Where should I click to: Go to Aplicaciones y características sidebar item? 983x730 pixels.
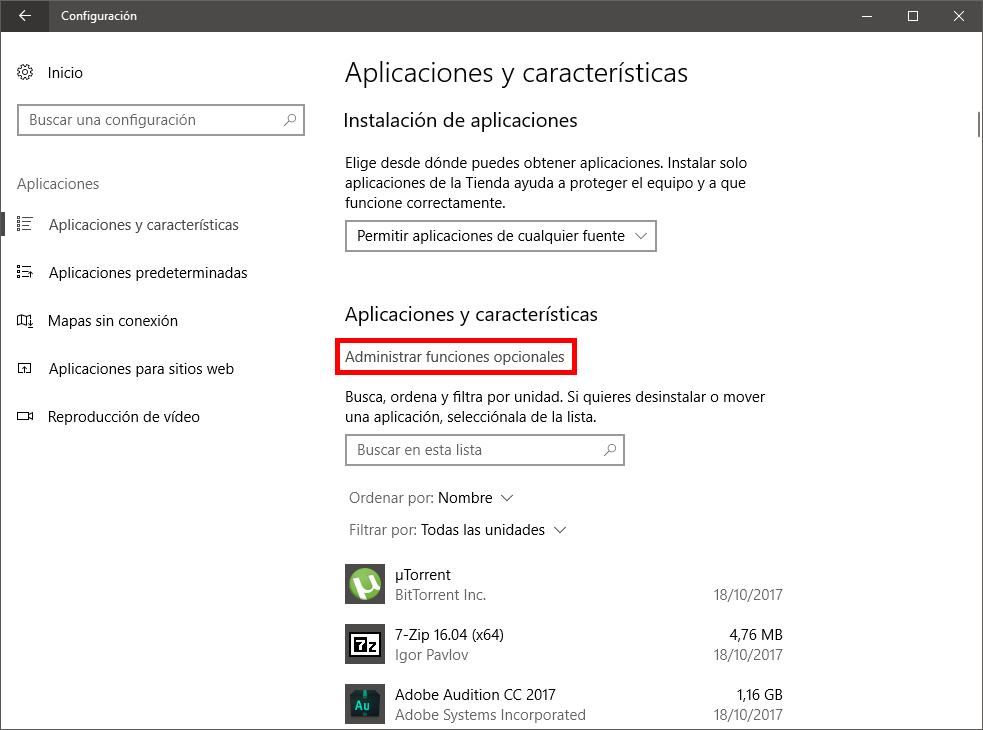pyautogui.click(x=143, y=225)
